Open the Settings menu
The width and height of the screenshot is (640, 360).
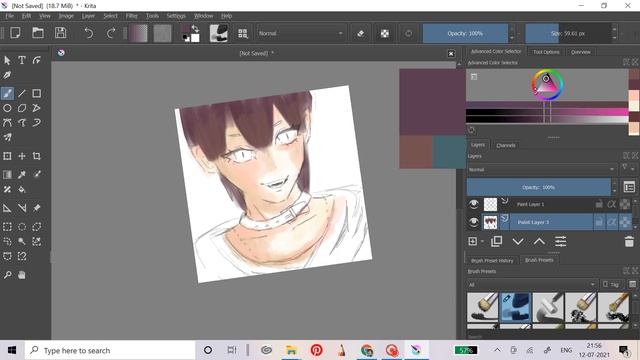pyautogui.click(x=176, y=16)
